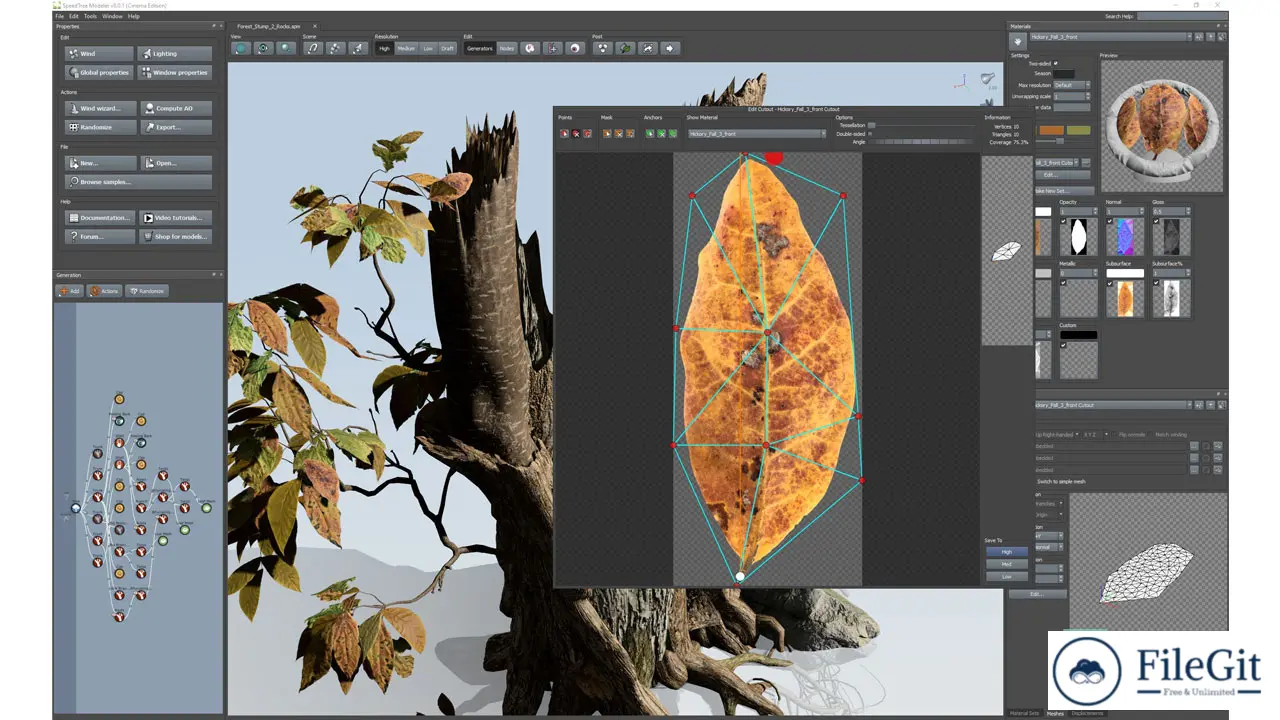Click the first Mask icon in Edit Cutout

coord(607,132)
